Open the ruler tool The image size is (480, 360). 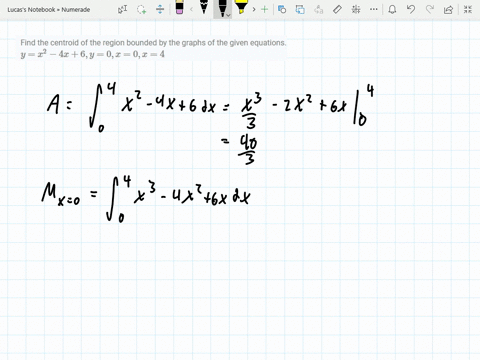tap(337, 9)
